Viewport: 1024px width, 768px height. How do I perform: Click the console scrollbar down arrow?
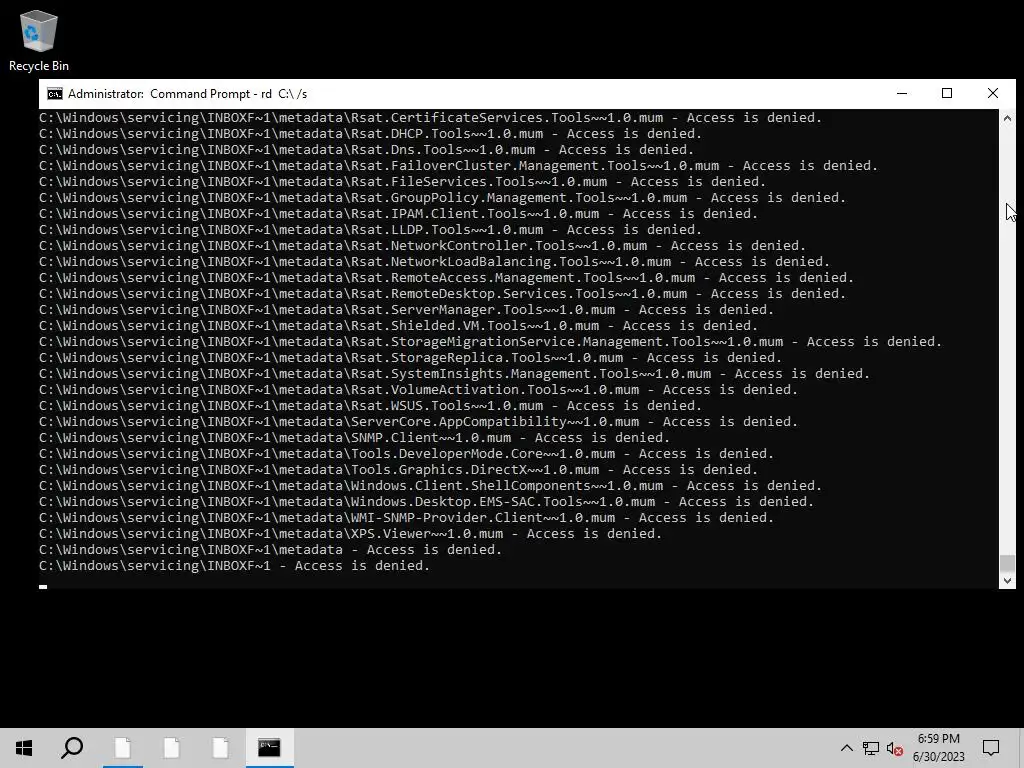[x=1007, y=580]
